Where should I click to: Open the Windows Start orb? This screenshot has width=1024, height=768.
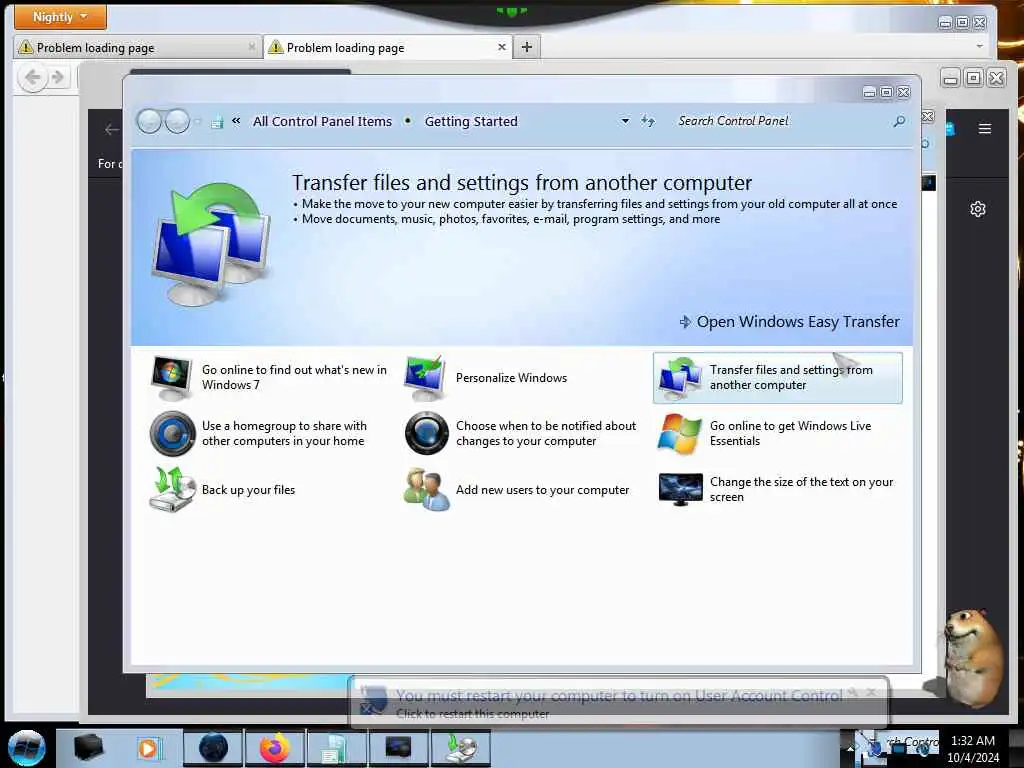(26, 747)
